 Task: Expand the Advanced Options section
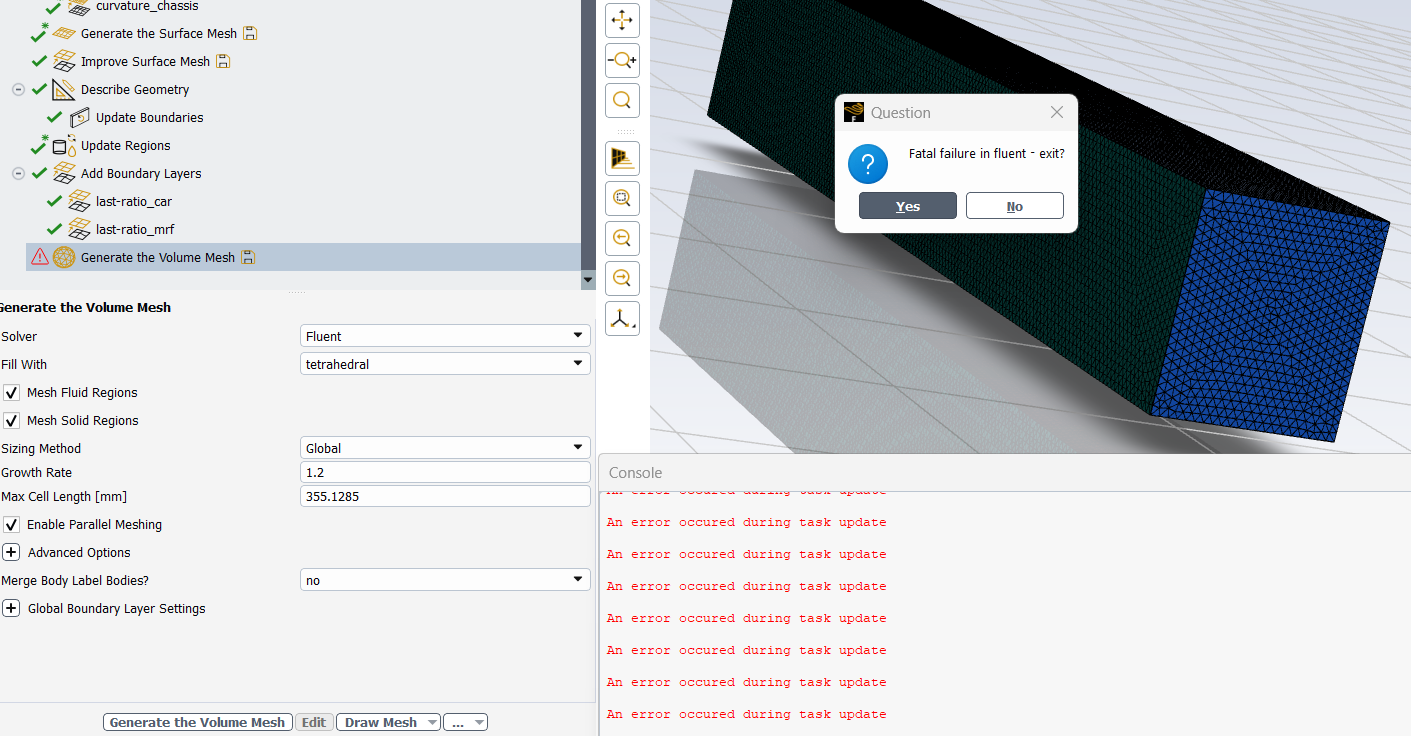point(12,553)
